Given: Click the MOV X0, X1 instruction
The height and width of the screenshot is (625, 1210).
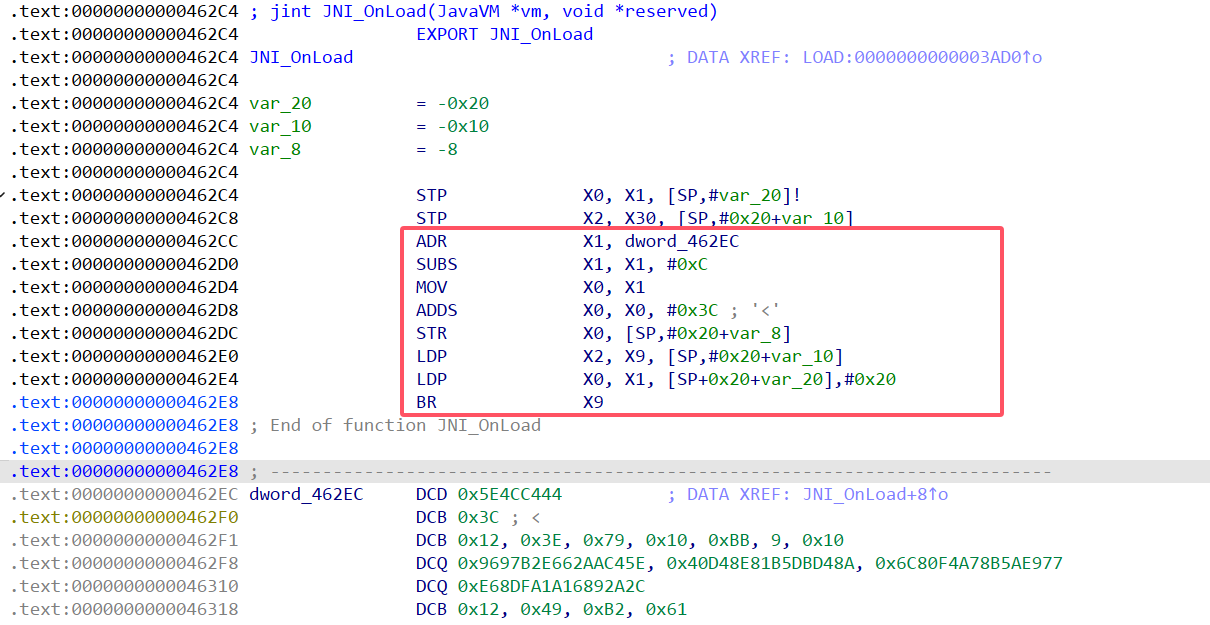Looking at the screenshot, I should (531, 287).
